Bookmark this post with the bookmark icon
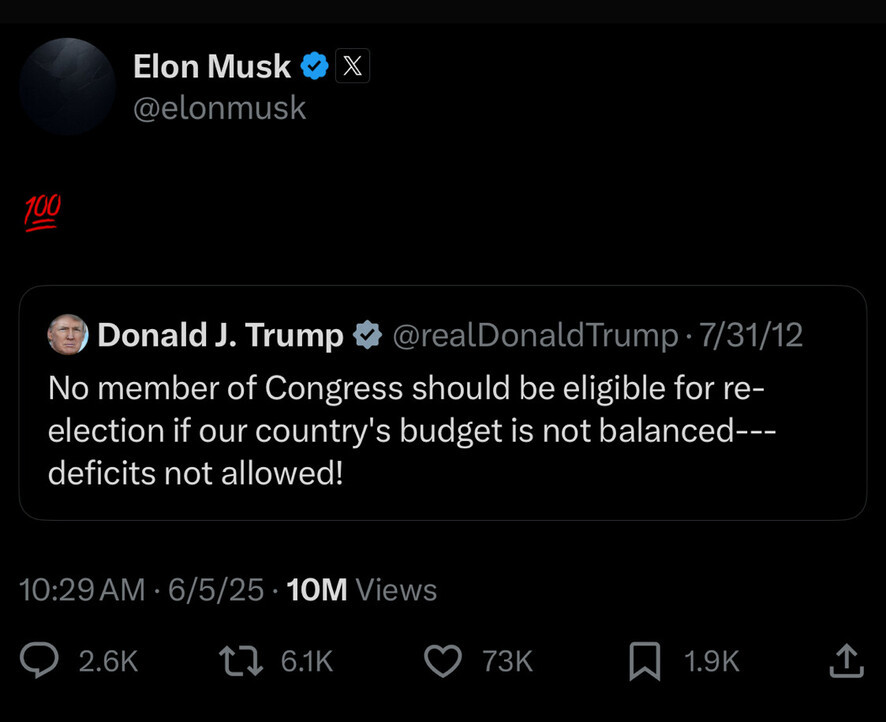The width and height of the screenshot is (886, 722). (x=643, y=661)
